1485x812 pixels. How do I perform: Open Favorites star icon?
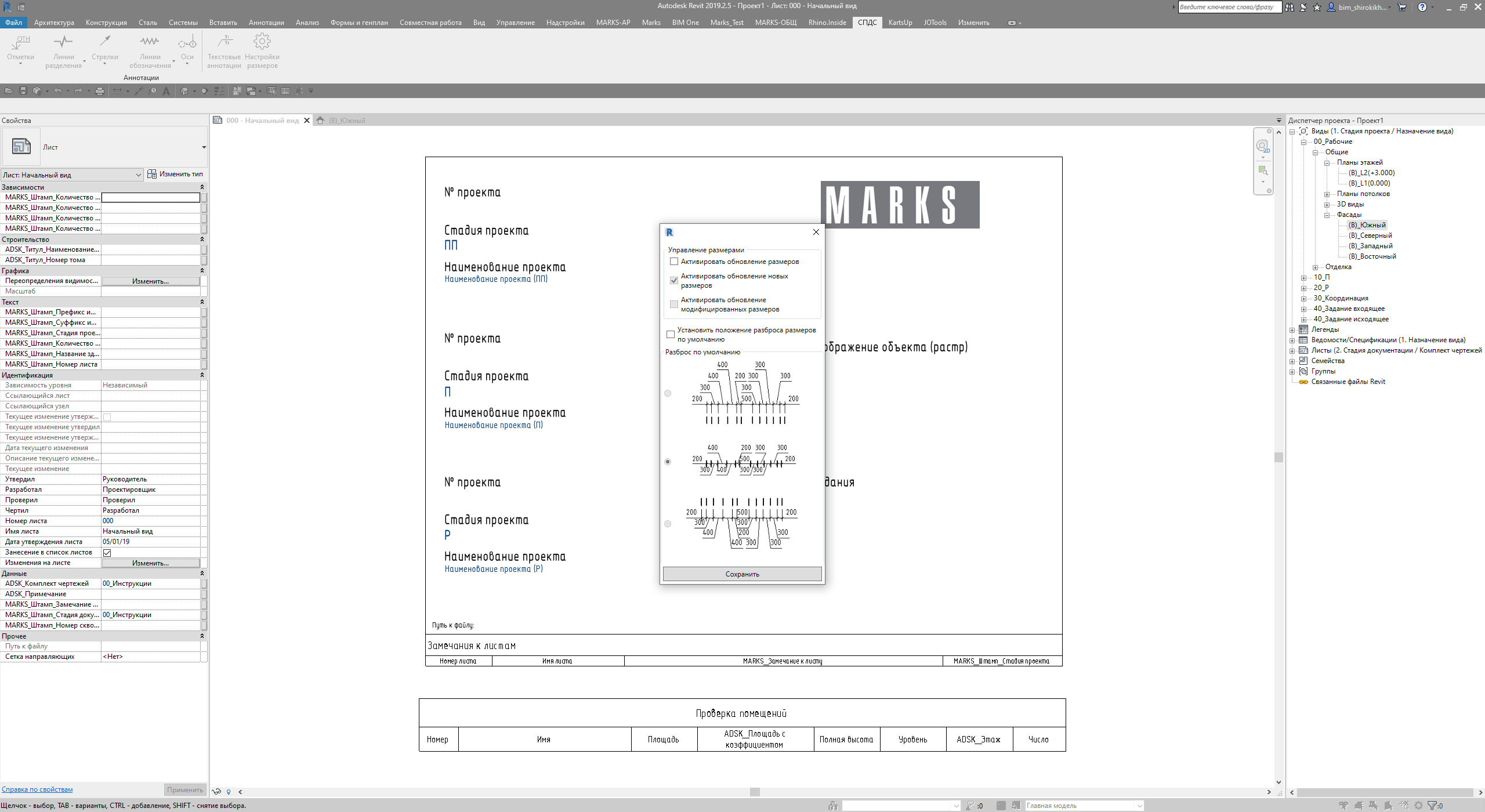(x=1317, y=7)
